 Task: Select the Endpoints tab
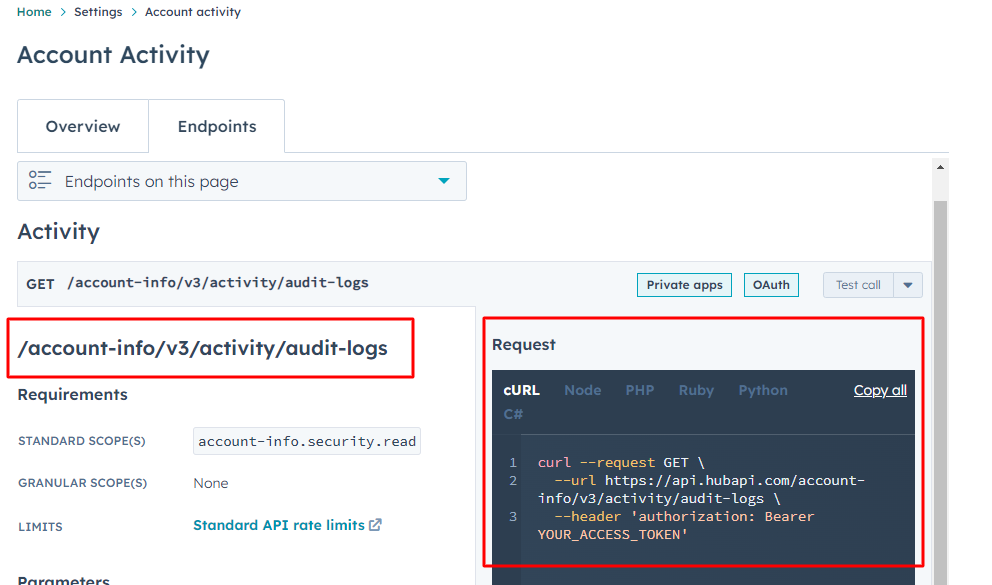(x=216, y=126)
